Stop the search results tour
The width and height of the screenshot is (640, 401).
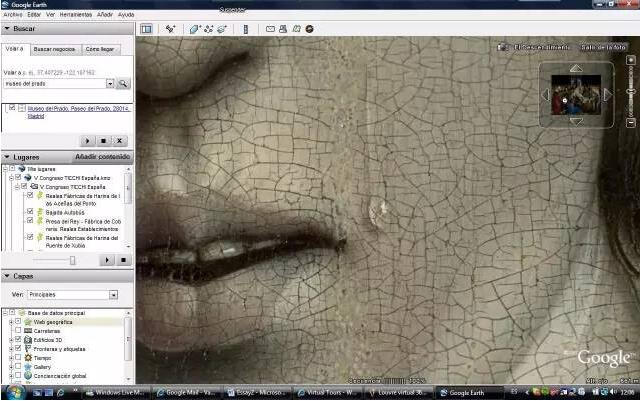pos(103,141)
